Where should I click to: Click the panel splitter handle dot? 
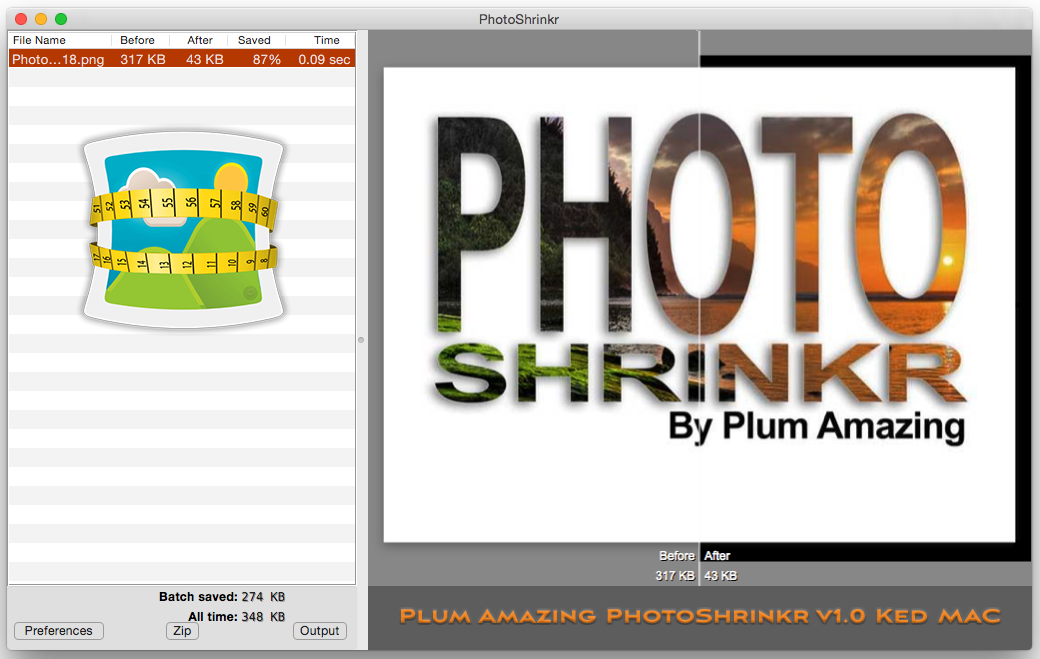pyautogui.click(x=361, y=339)
